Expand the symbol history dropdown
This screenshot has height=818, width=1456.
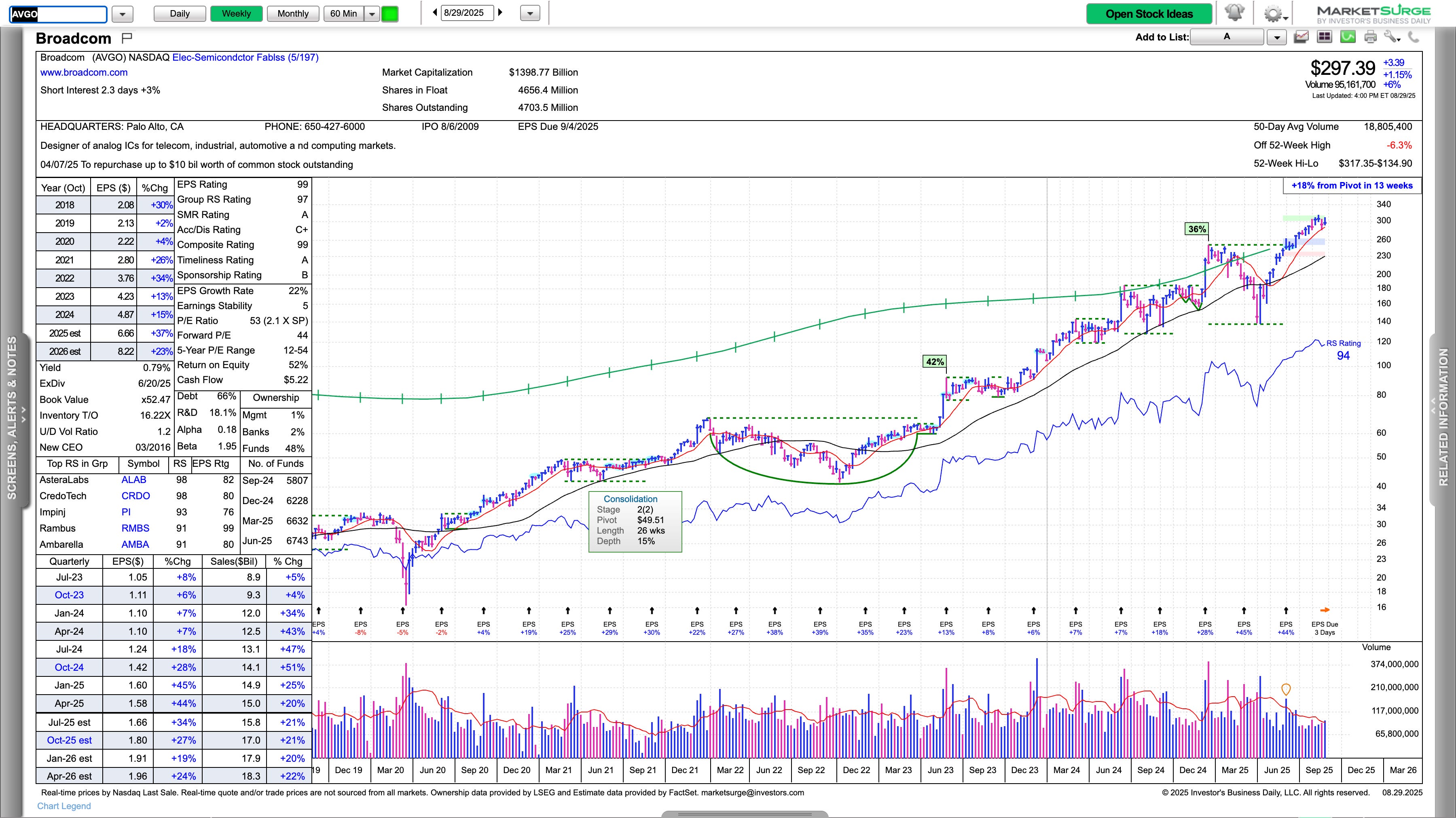click(122, 14)
